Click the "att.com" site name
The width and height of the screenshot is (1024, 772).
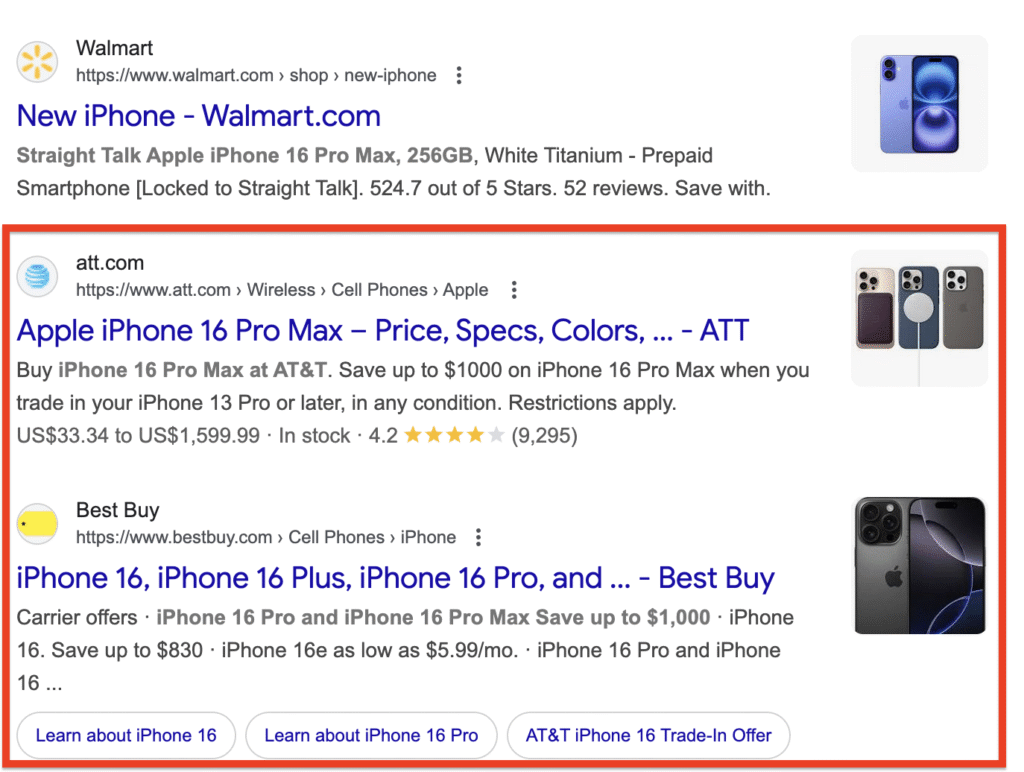point(110,263)
